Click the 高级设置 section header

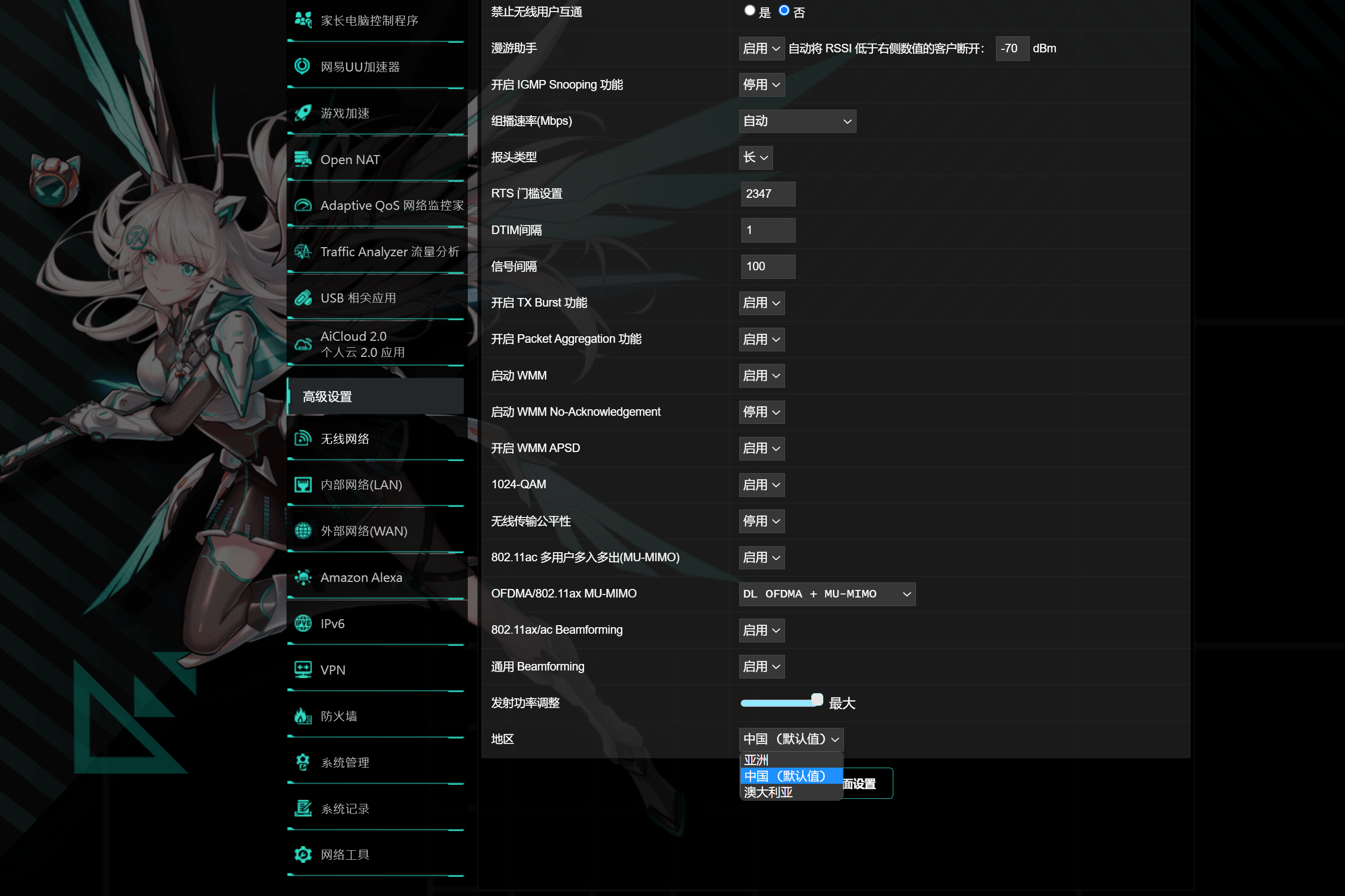pos(375,396)
